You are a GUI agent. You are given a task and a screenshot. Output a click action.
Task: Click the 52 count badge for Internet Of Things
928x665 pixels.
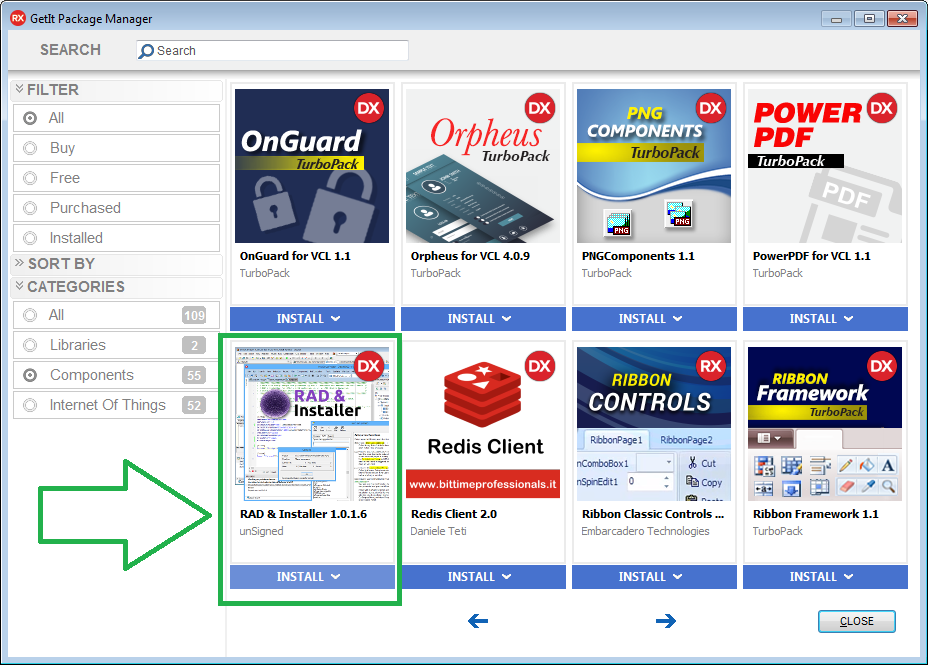pos(194,405)
